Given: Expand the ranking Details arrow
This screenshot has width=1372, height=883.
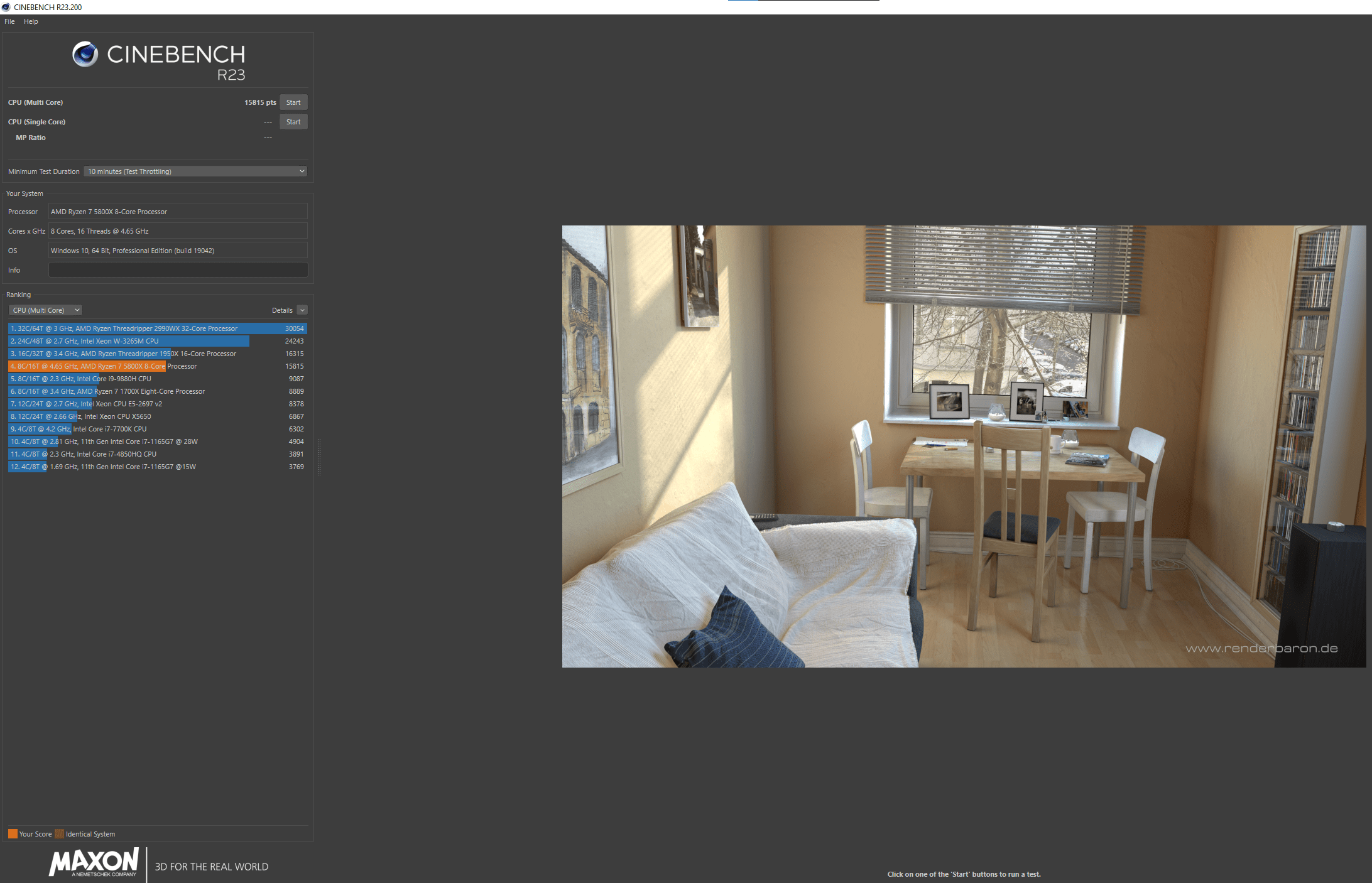Looking at the screenshot, I should pyautogui.click(x=302, y=310).
